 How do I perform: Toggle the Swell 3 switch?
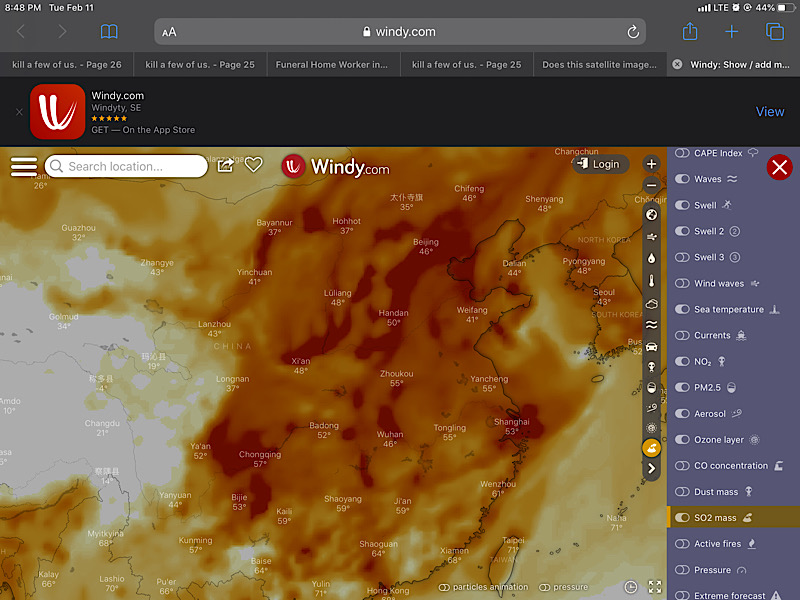pos(682,257)
